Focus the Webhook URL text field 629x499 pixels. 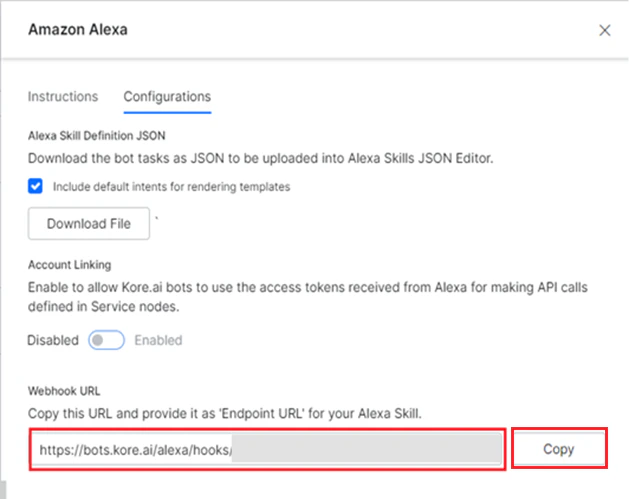pos(267,449)
